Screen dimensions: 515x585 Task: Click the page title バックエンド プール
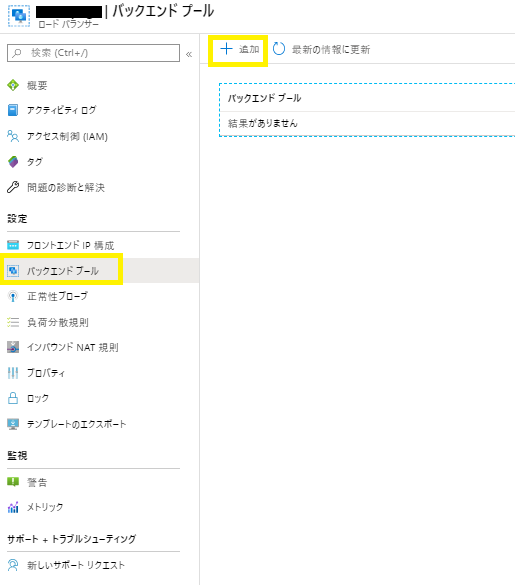click(163, 10)
